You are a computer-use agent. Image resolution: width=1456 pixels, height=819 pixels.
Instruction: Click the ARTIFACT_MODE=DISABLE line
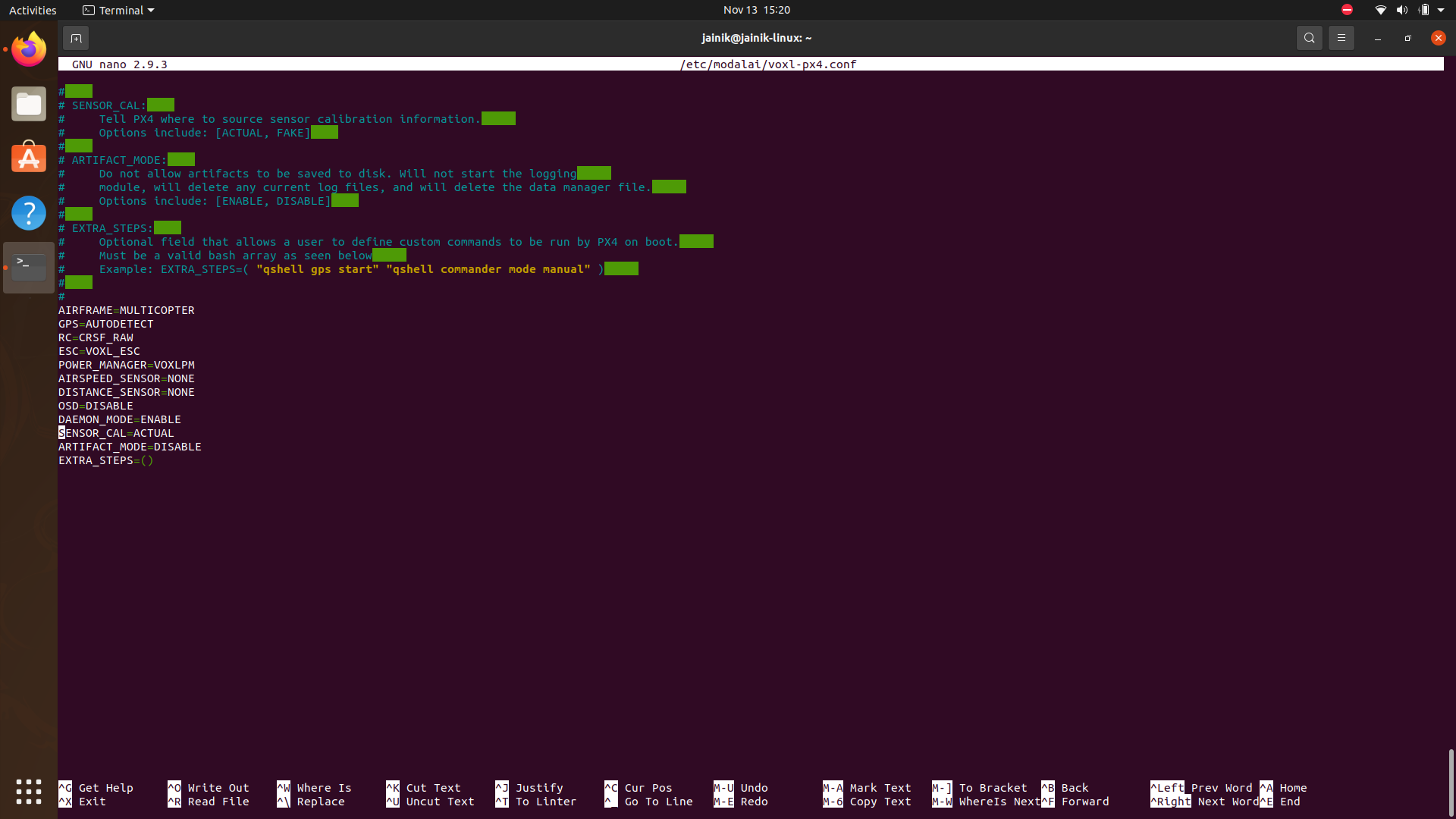[x=130, y=447]
